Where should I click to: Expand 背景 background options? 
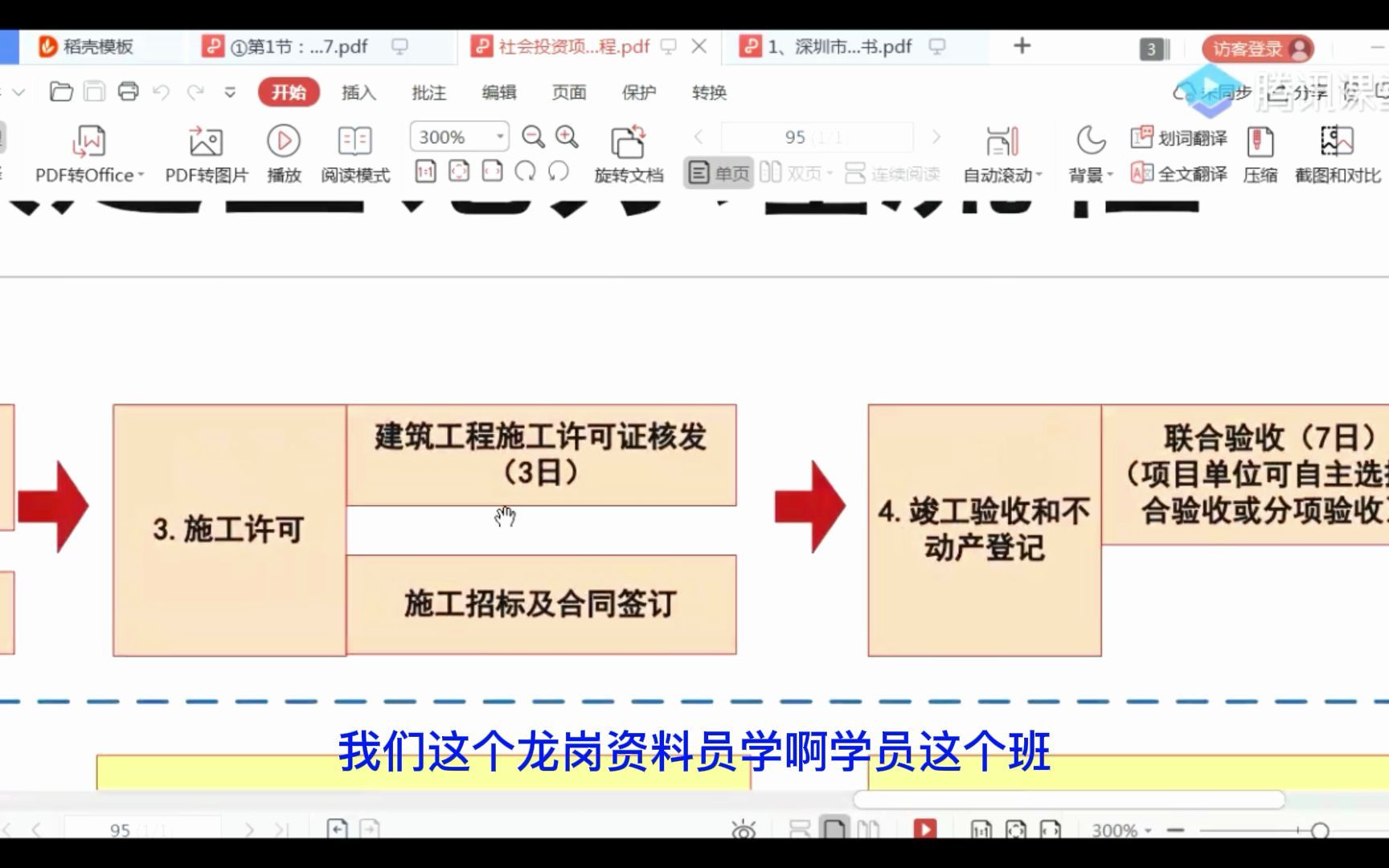tap(1110, 174)
